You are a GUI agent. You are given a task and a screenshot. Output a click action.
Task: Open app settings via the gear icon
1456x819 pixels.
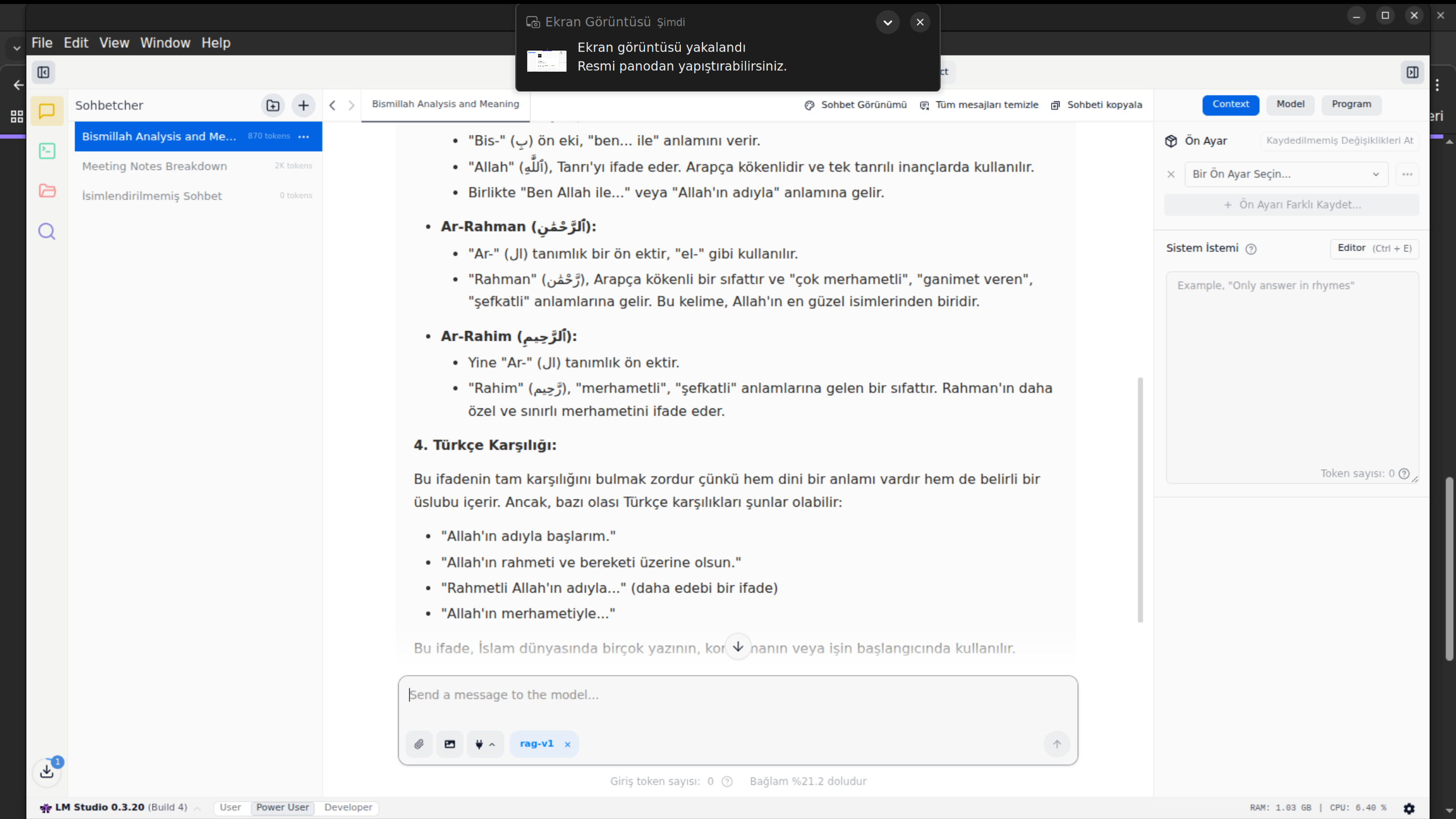pyautogui.click(x=1409, y=808)
